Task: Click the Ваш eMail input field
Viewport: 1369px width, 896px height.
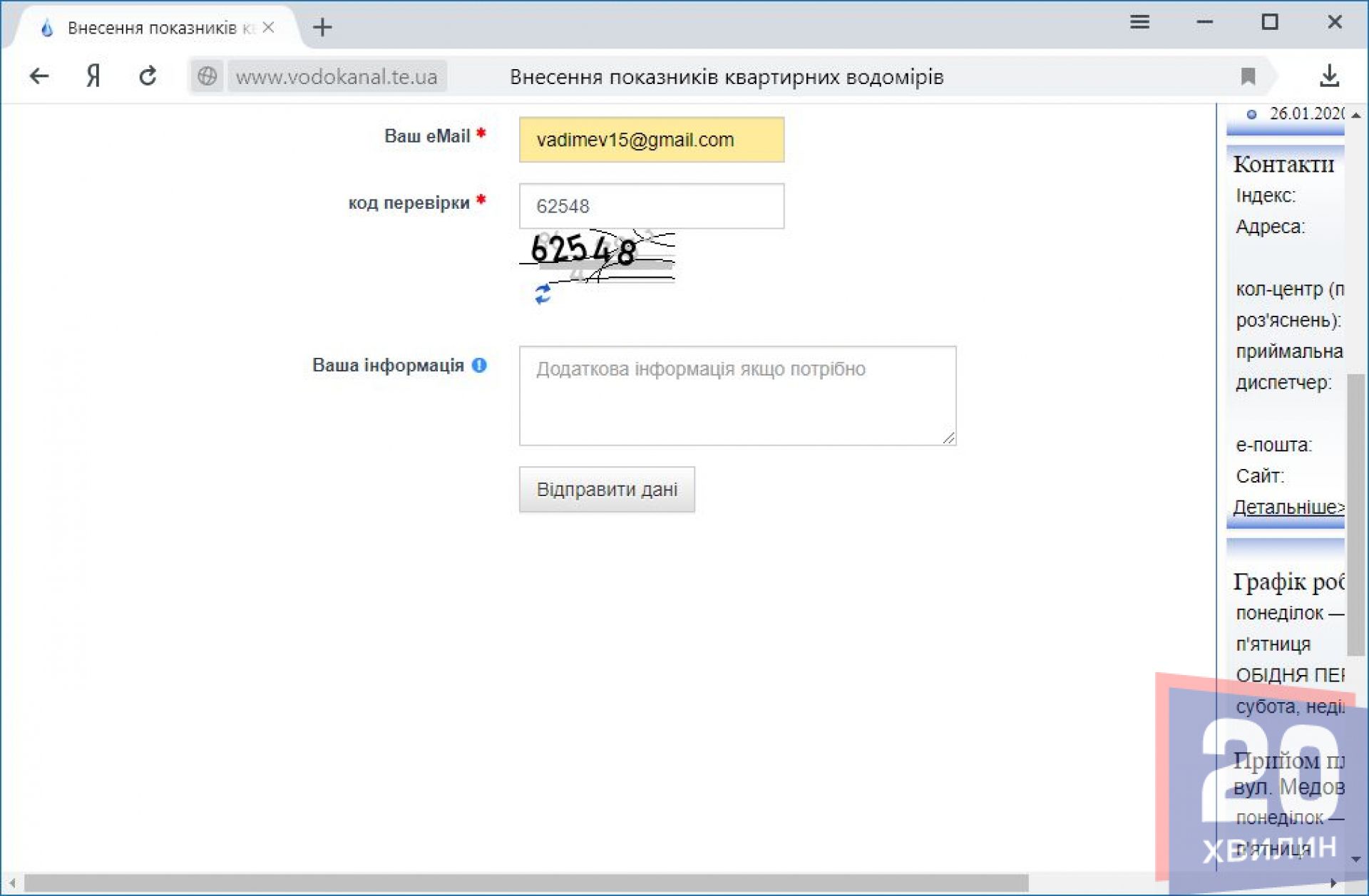Action: pos(651,140)
